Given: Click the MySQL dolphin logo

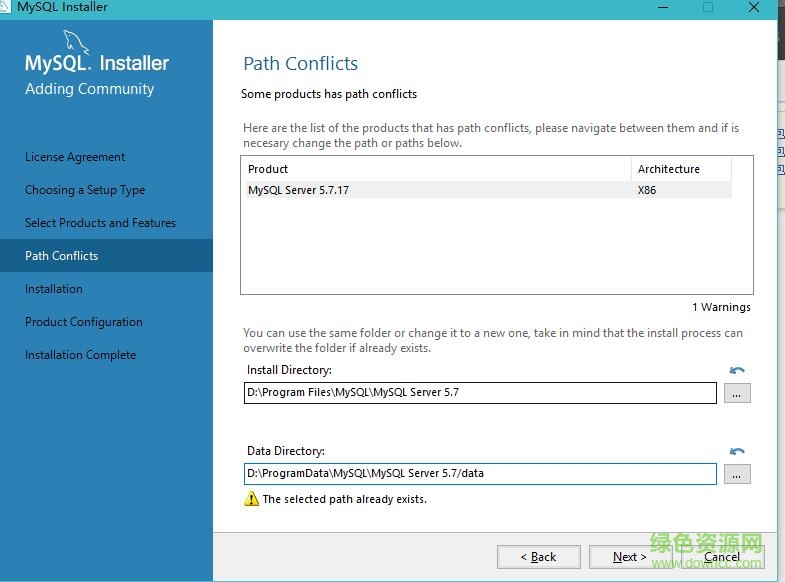Looking at the screenshot, I should 76,43.
